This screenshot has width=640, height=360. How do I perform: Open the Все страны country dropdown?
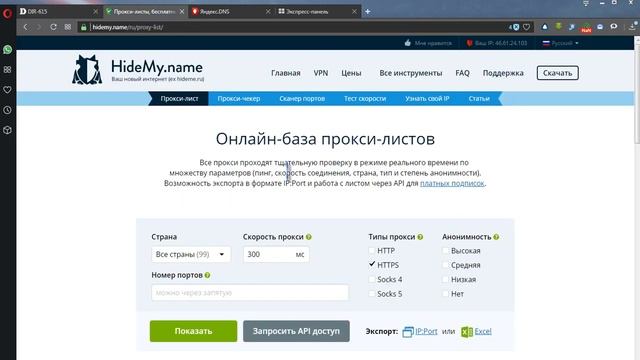coord(191,254)
